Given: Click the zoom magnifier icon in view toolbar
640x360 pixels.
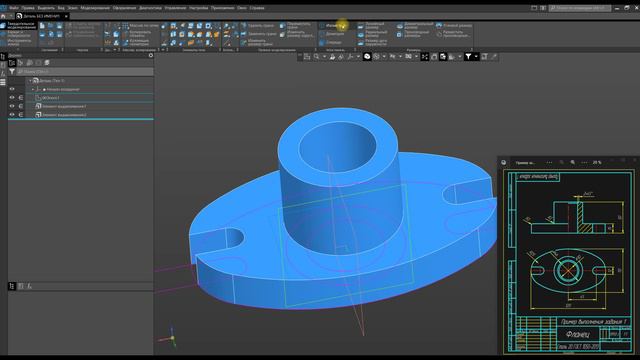Looking at the screenshot, I should [316, 57].
